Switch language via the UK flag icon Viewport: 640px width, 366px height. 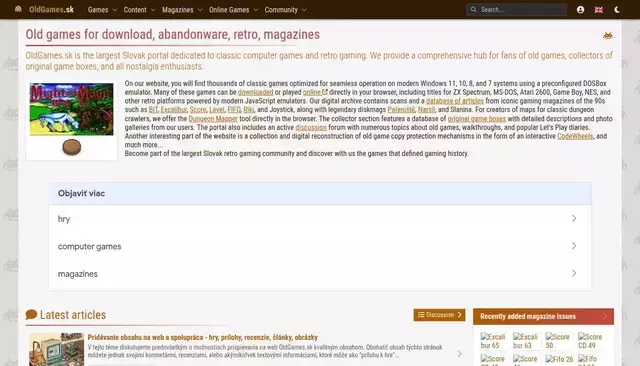pos(598,10)
